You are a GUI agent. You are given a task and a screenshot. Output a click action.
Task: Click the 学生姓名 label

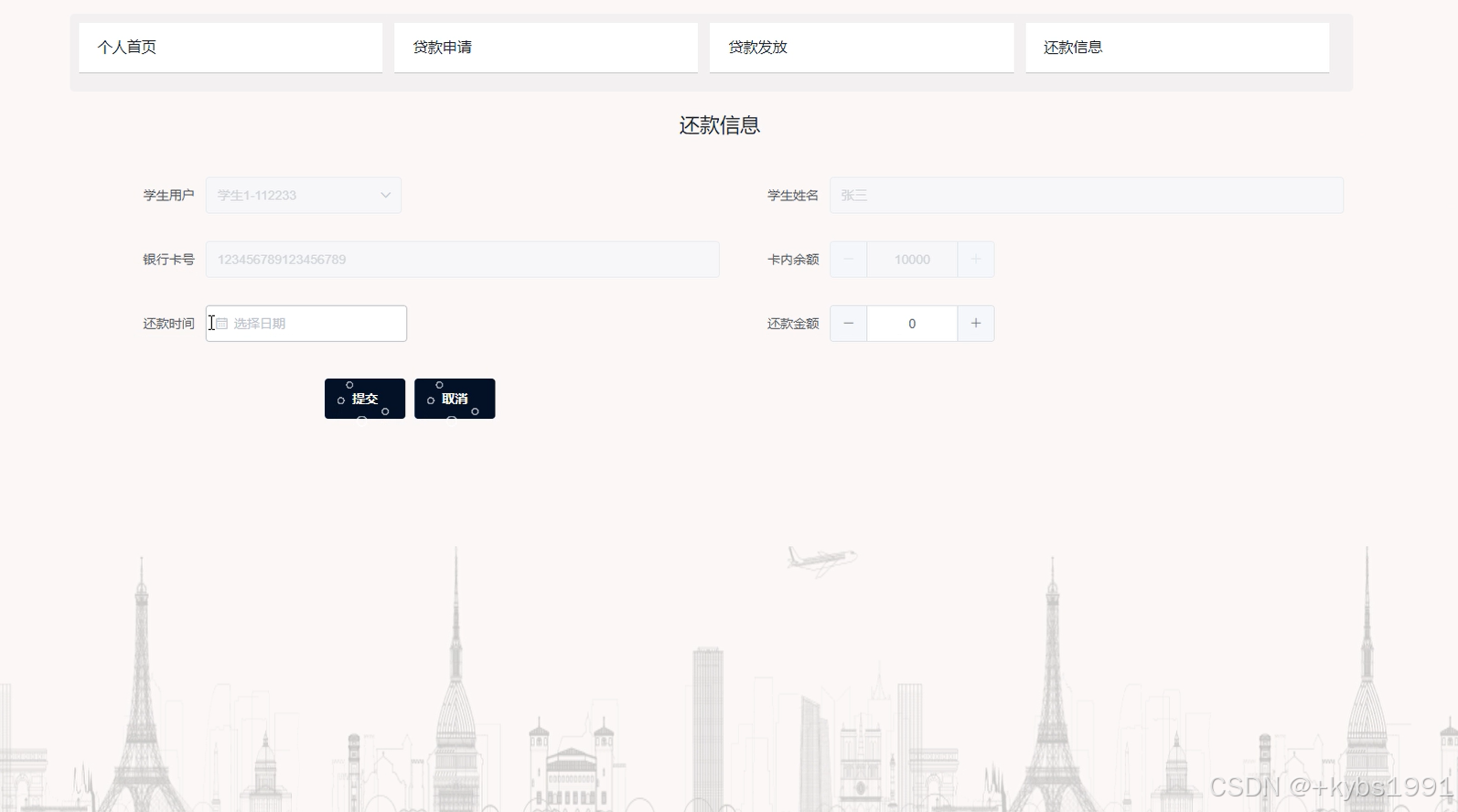click(x=793, y=196)
